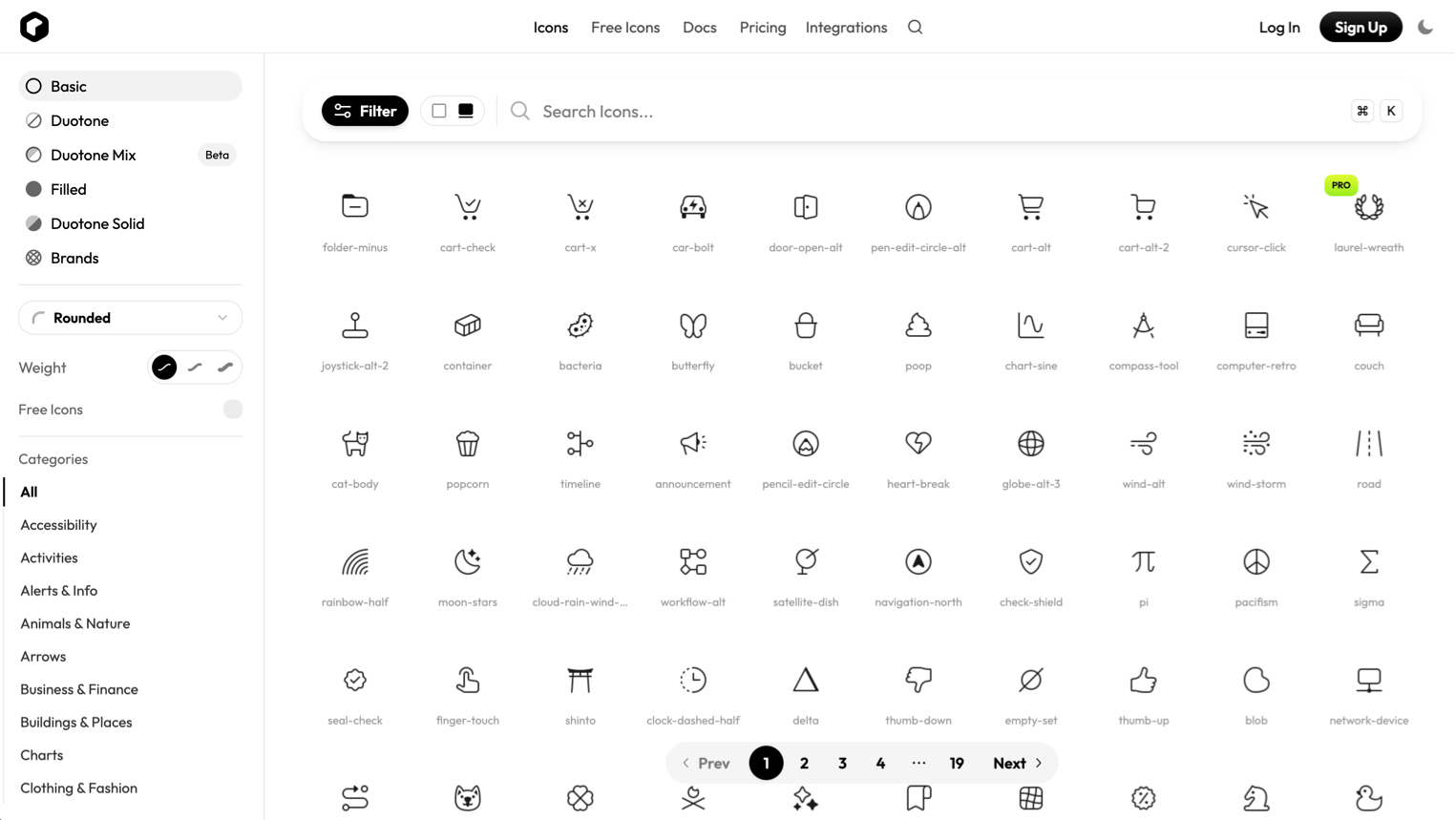The width and height of the screenshot is (1456, 820).
Task: Enable the Free Icons switch
Action: click(233, 410)
